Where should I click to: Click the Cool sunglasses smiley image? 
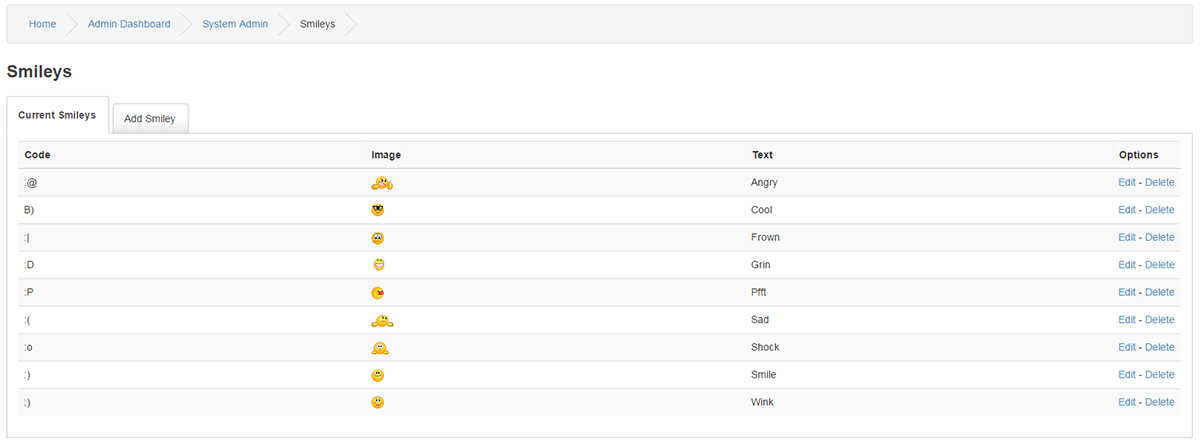click(x=378, y=210)
